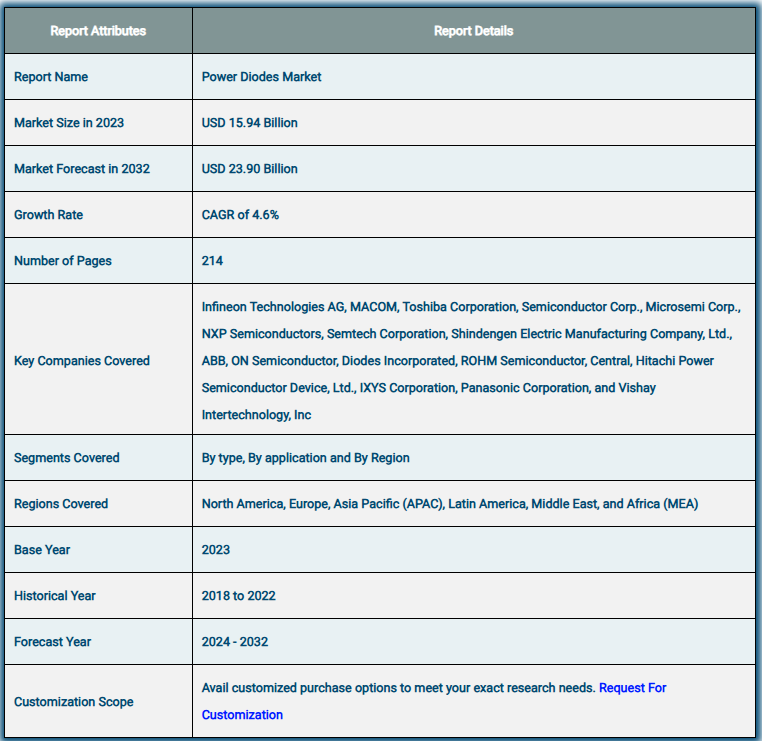762x741 pixels.
Task: Click the NXP Semiconductors company line
Action: (x=467, y=334)
